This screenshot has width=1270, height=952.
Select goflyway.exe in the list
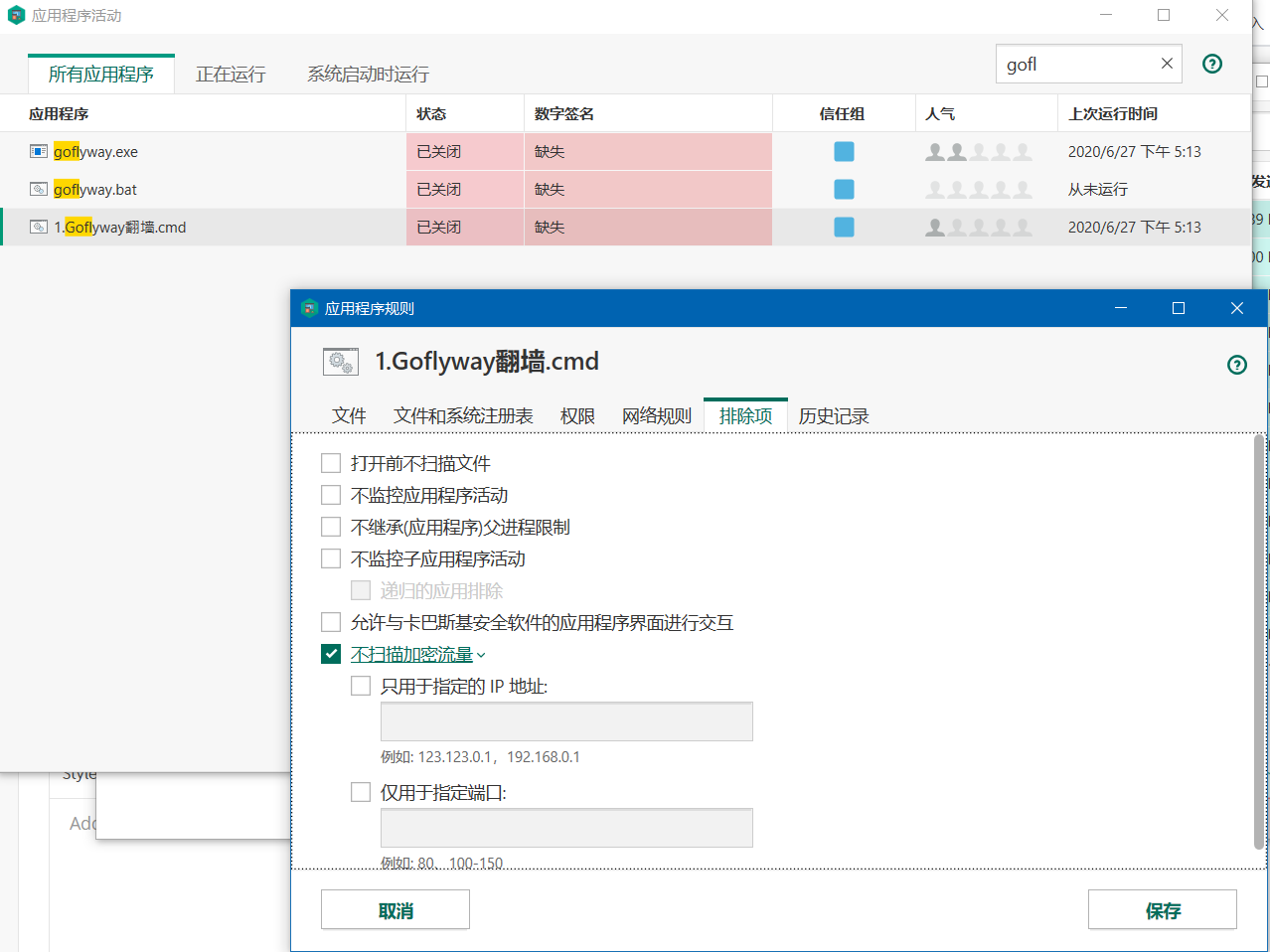coord(95,152)
